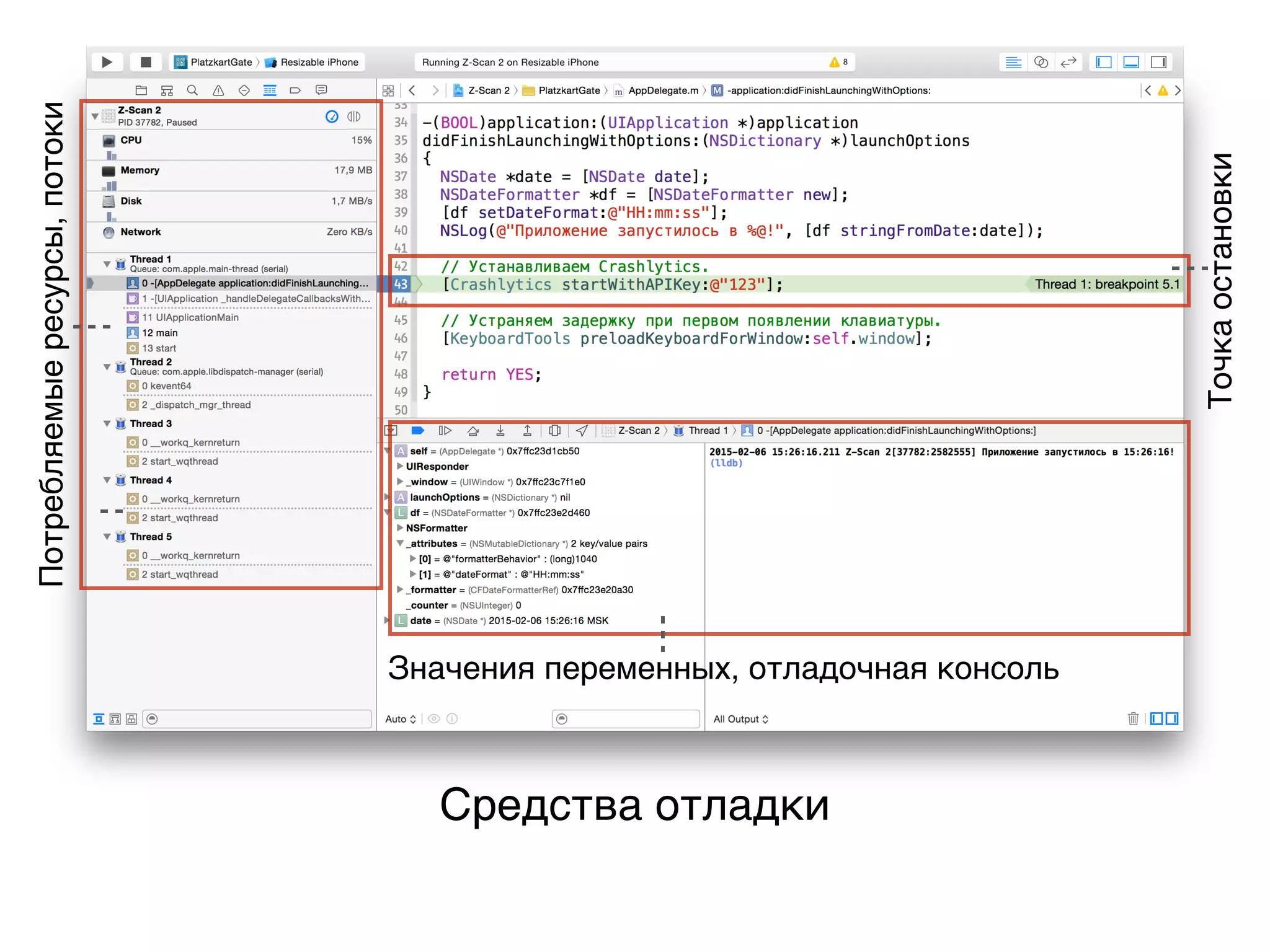Collapse Thread 5 disclosure triangle

coord(107,536)
